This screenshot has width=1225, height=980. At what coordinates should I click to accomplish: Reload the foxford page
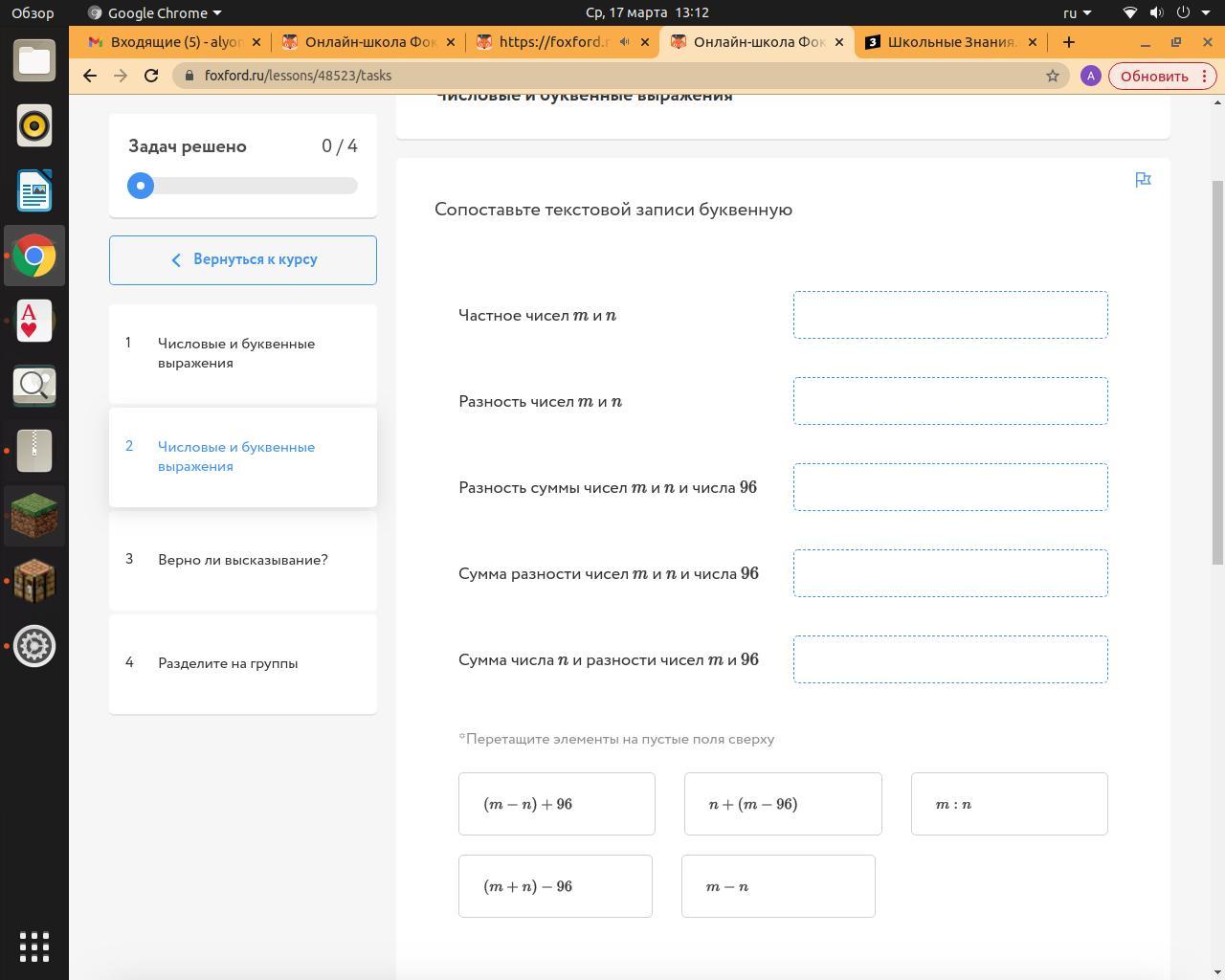(151, 76)
